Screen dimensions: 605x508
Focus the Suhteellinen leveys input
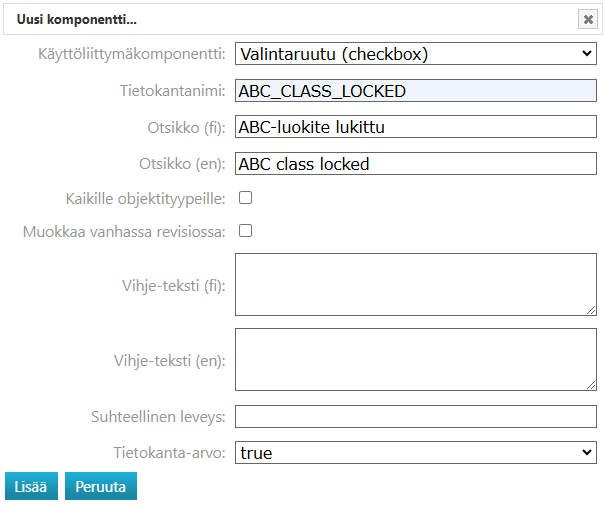click(415, 416)
